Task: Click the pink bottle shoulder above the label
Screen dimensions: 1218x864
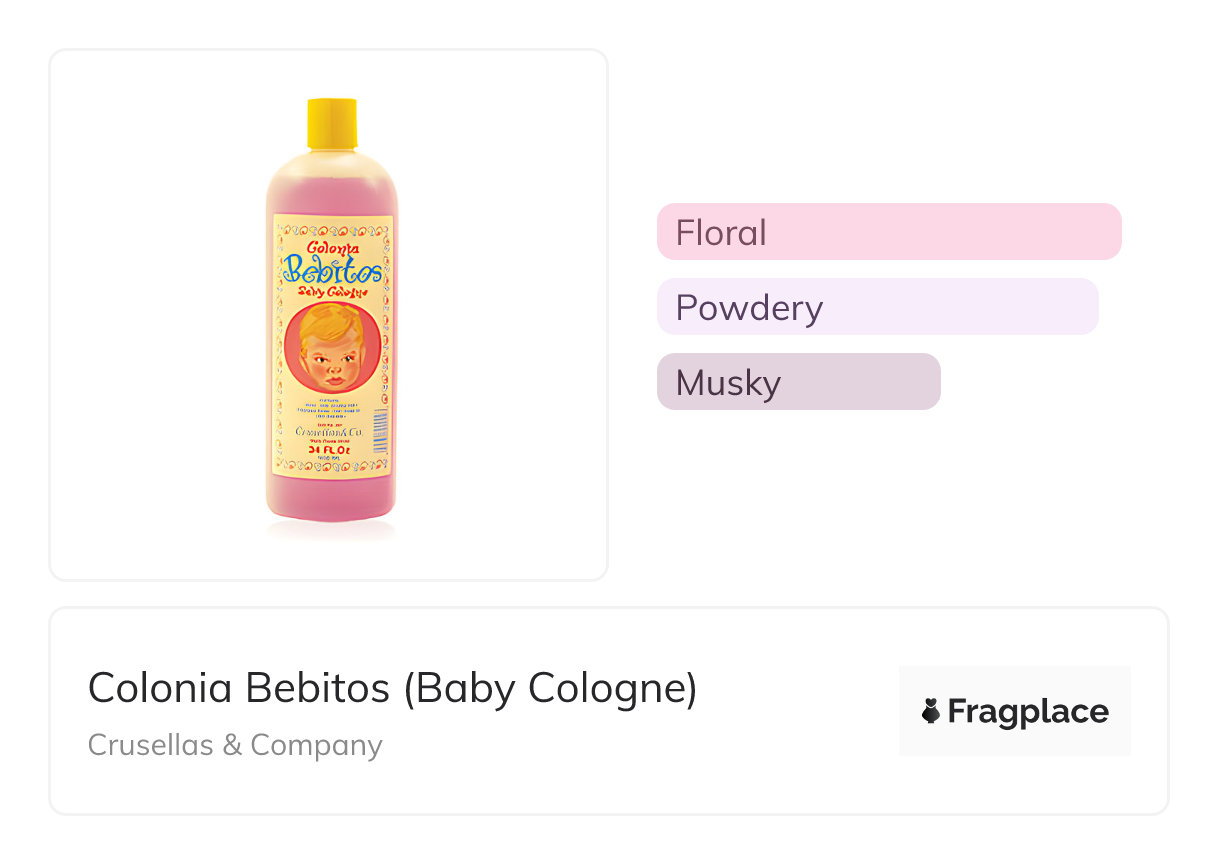Action: (x=331, y=185)
